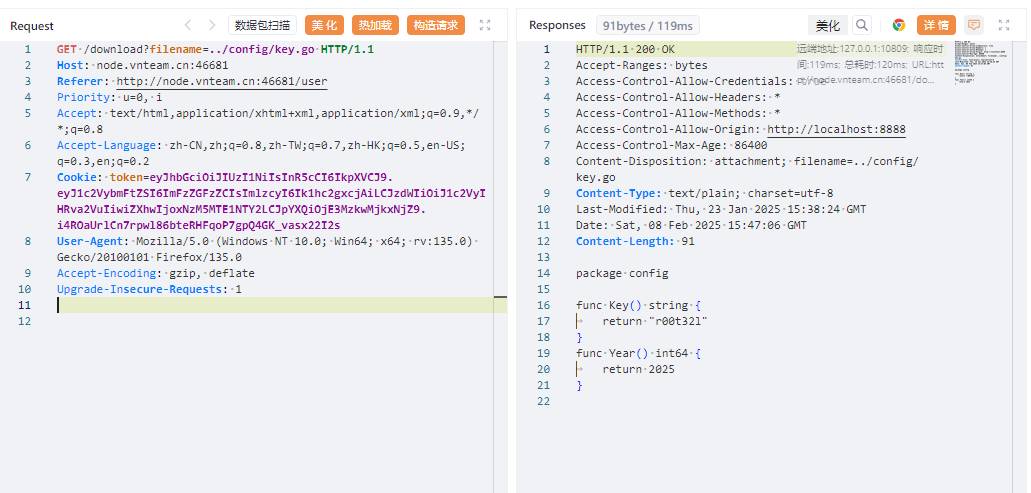Click the 构造请求 construct request button
The width and height of the screenshot is (1031, 493).
[435, 25]
